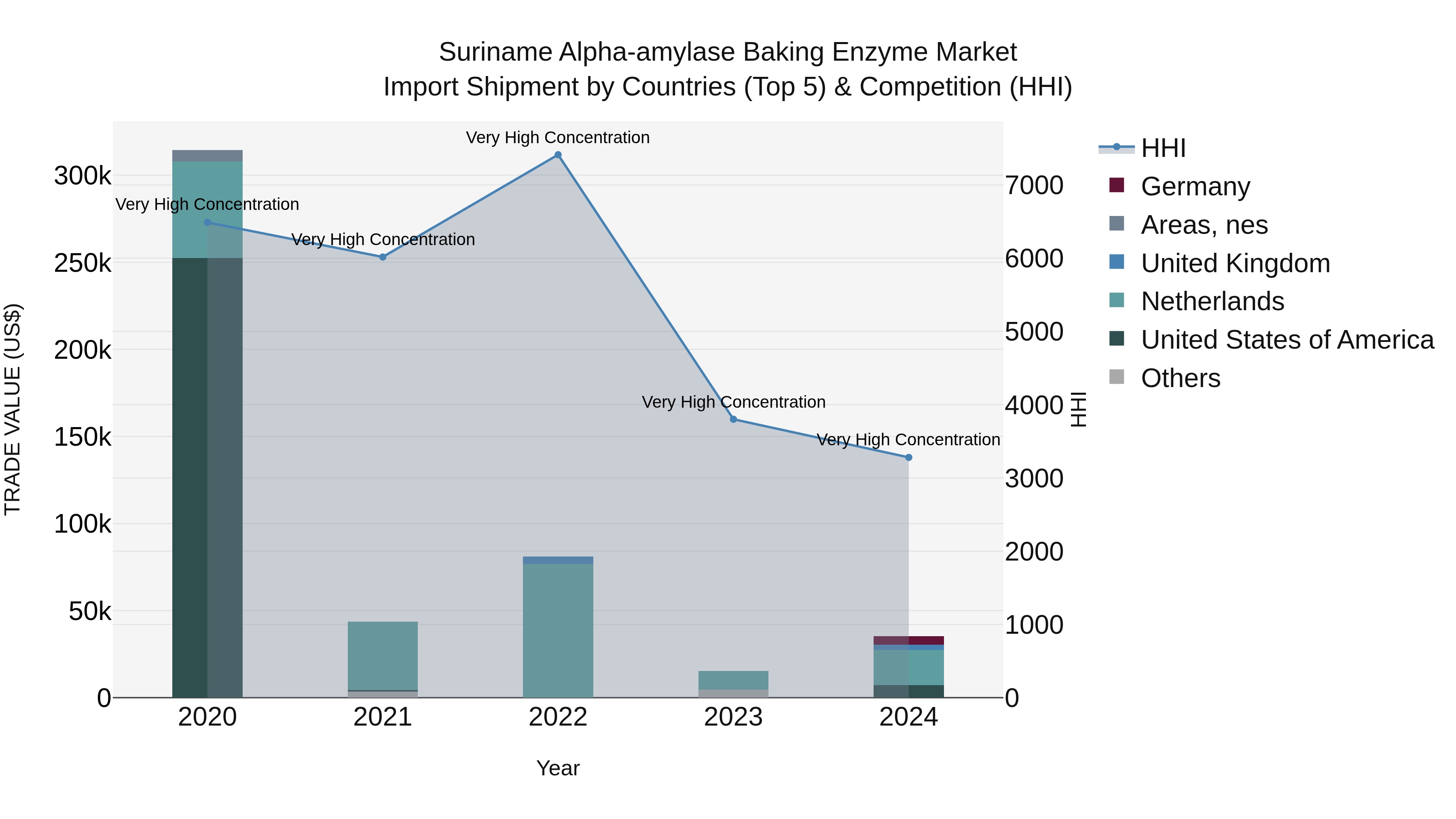Click the 2024 Netherlands bar segment
1456x819 pixels.
908,667
